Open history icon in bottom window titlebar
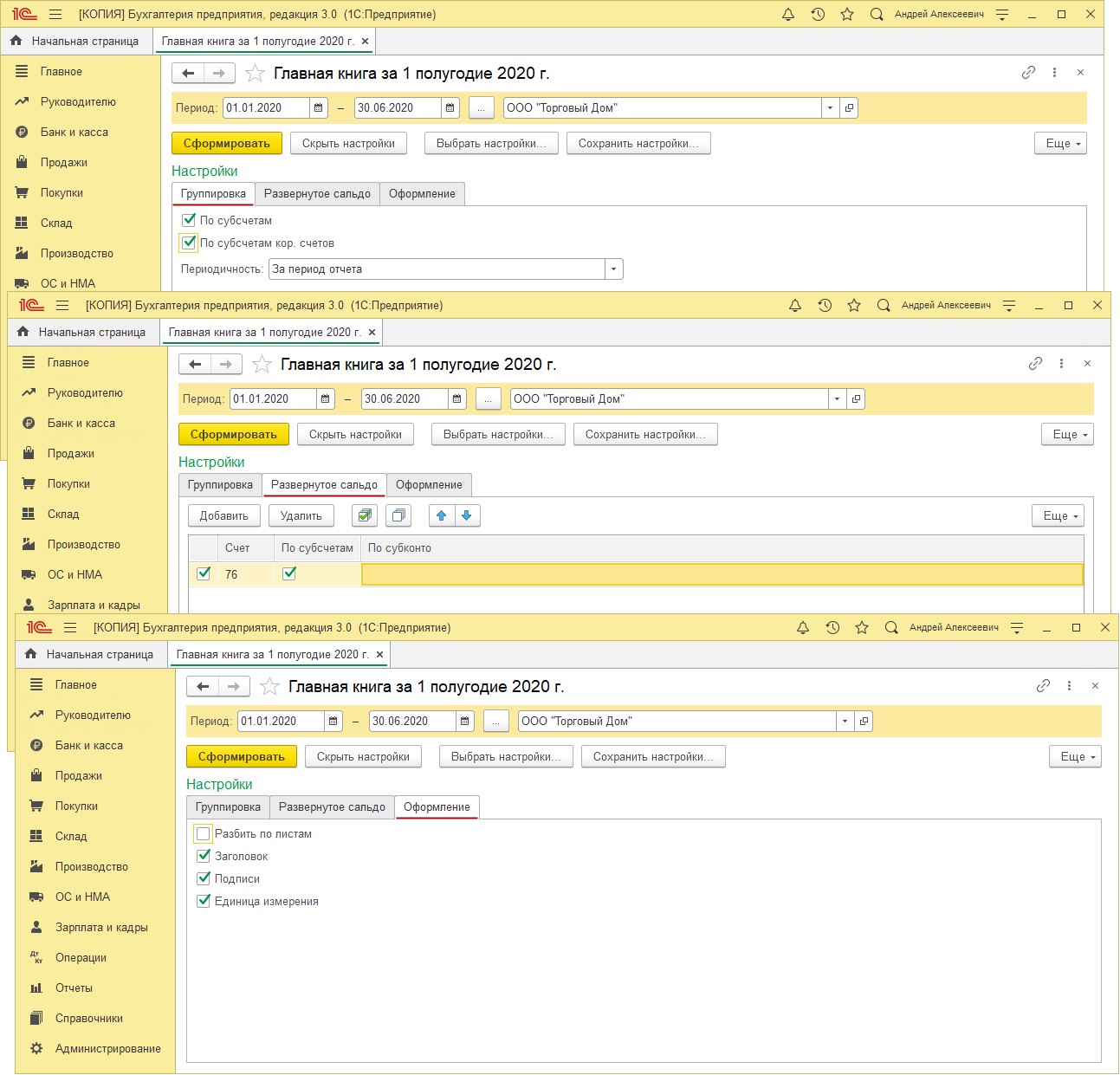This screenshot has width=1120, height=1075. (832, 627)
